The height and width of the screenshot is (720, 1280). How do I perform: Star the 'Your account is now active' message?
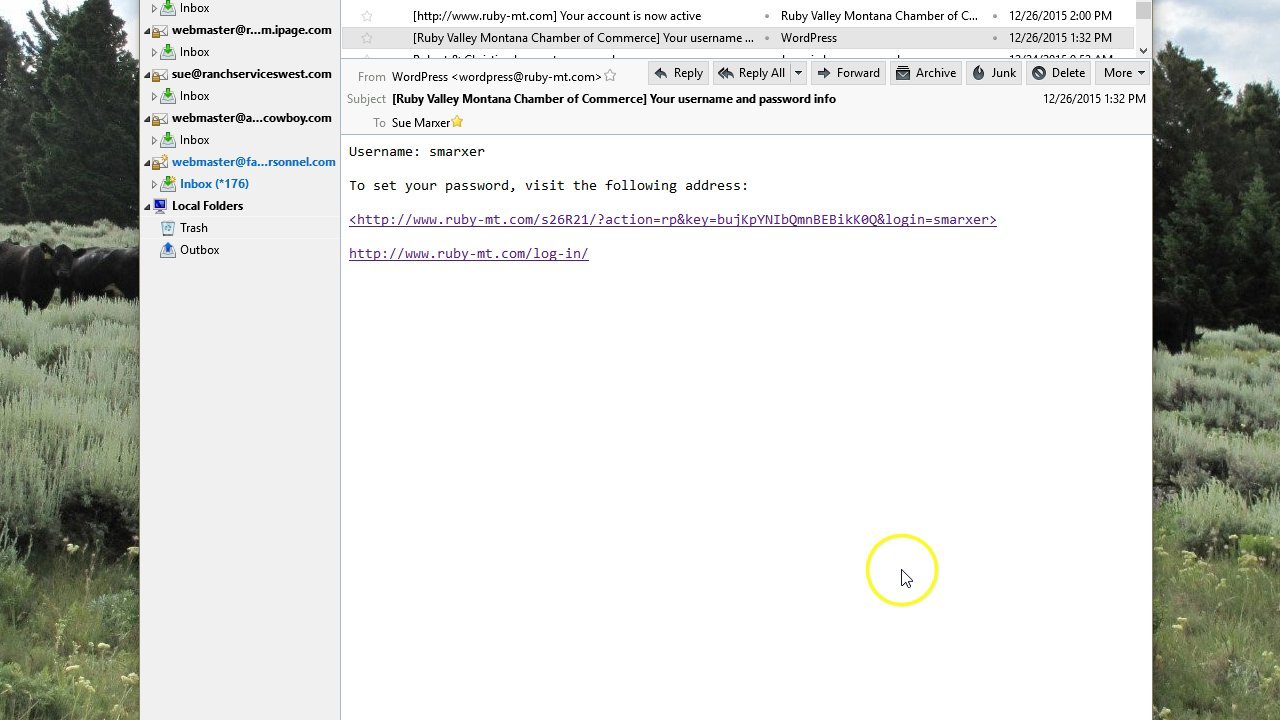[x=367, y=16]
